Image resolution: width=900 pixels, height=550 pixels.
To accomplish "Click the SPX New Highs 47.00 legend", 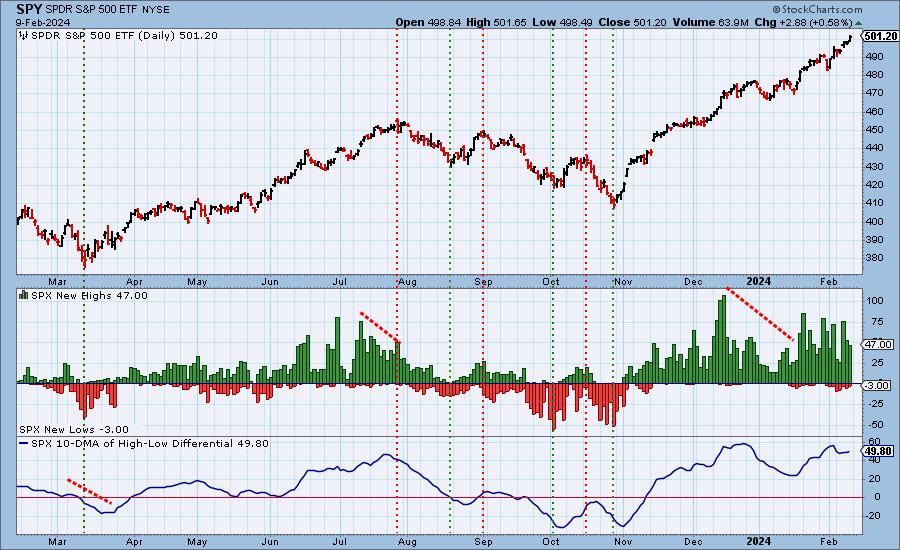I will 89,295.
